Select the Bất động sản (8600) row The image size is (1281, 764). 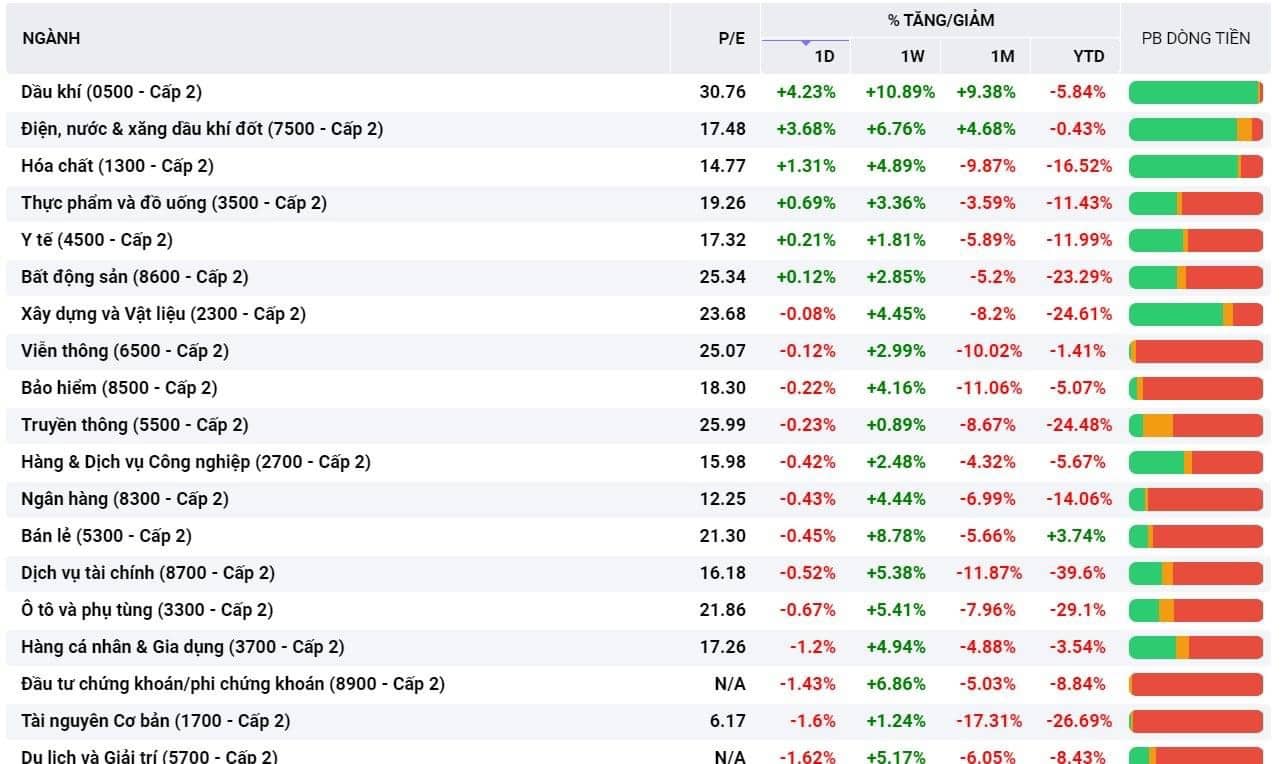coord(640,277)
